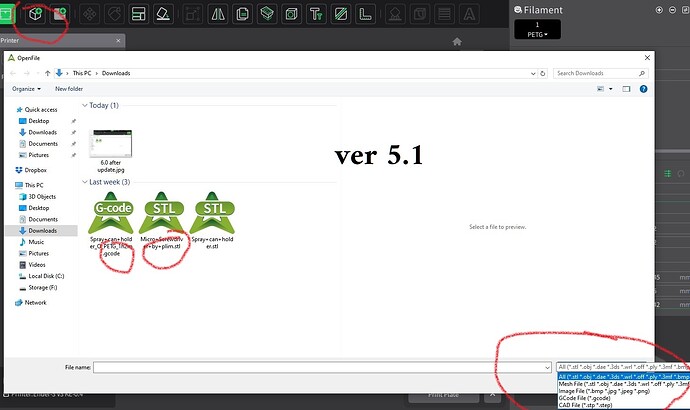This screenshot has width=690, height=410.
Task: Open the view options dropdown arrow
Action: pos(610,89)
